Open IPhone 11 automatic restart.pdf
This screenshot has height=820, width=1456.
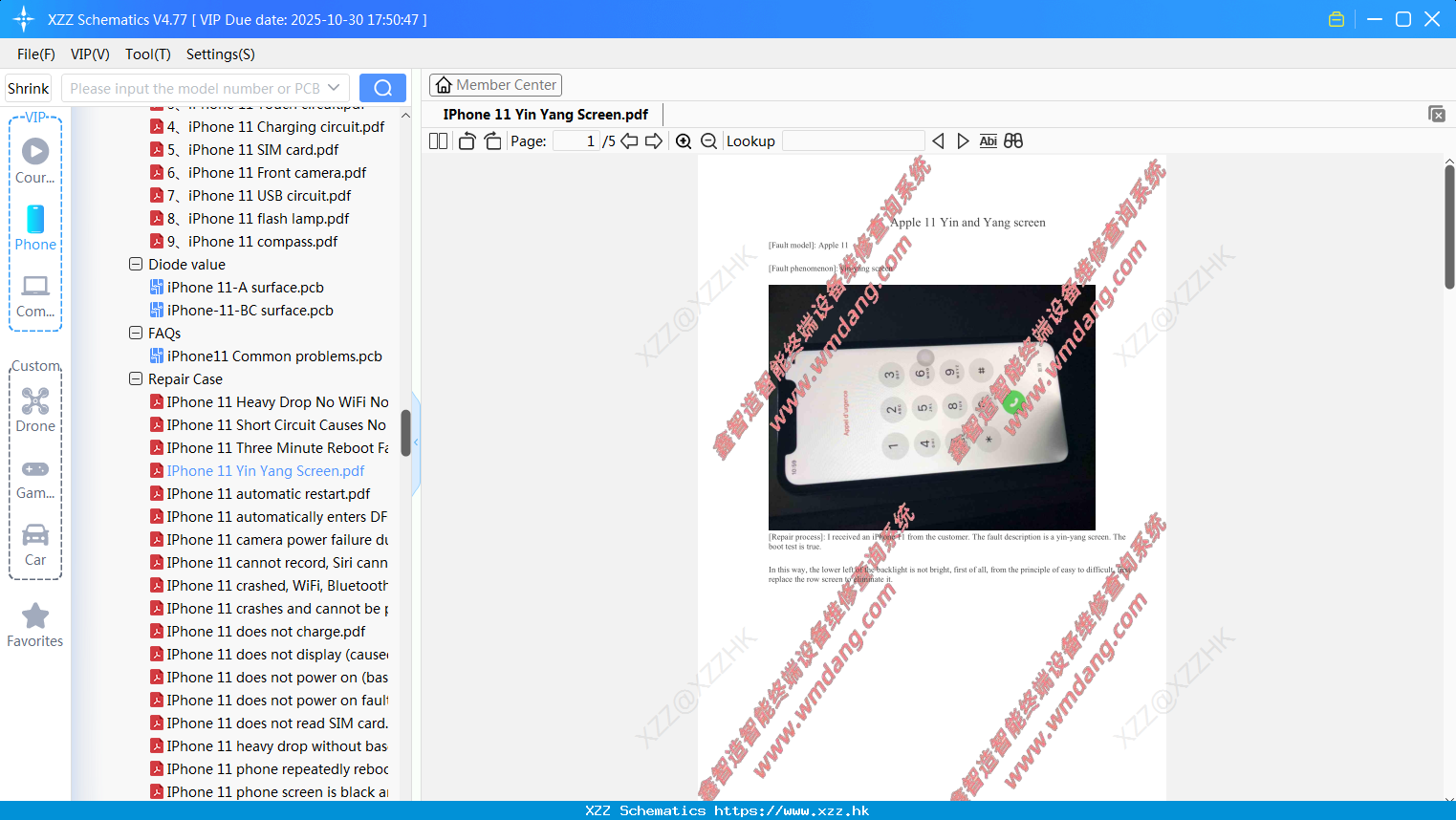[261, 493]
